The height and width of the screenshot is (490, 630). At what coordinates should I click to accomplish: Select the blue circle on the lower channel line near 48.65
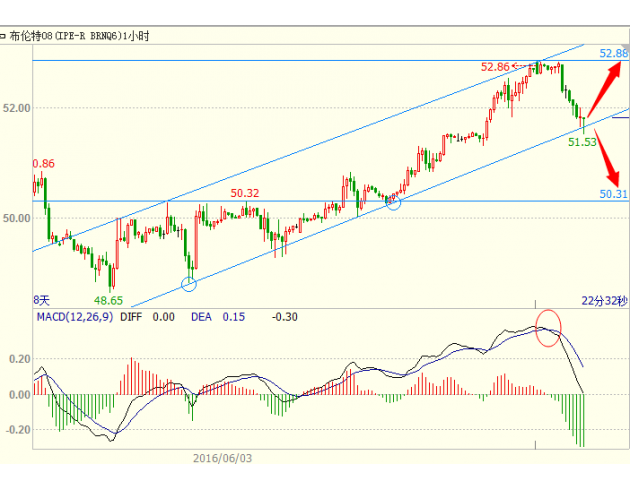(189, 284)
